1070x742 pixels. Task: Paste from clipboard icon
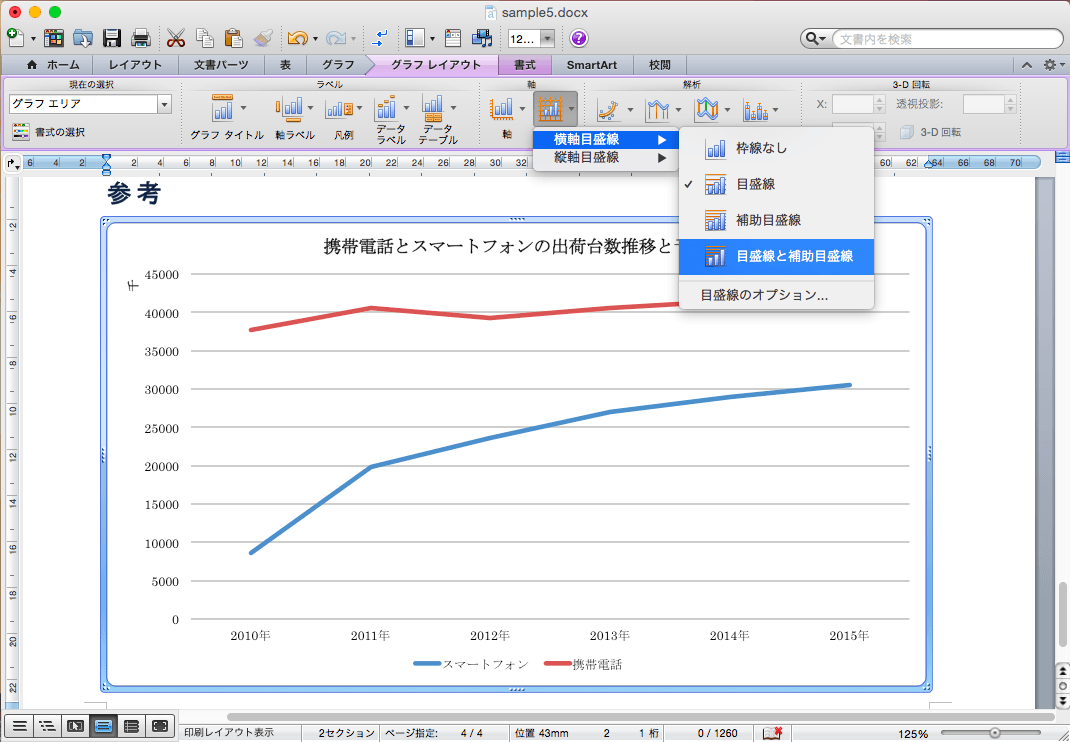pyautogui.click(x=233, y=38)
